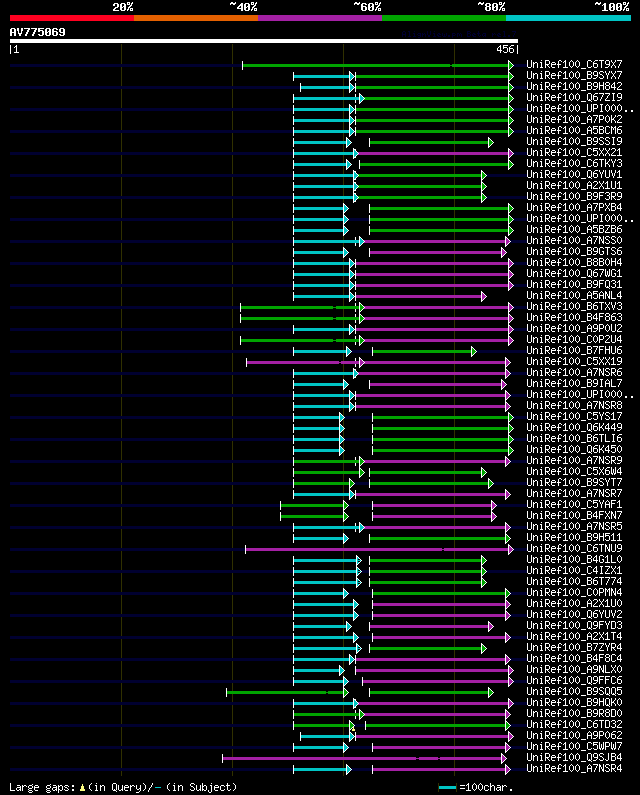Click the UniRef100_B7FHU6 label
The image size is (640, 795).
click(x=574, y=350)
